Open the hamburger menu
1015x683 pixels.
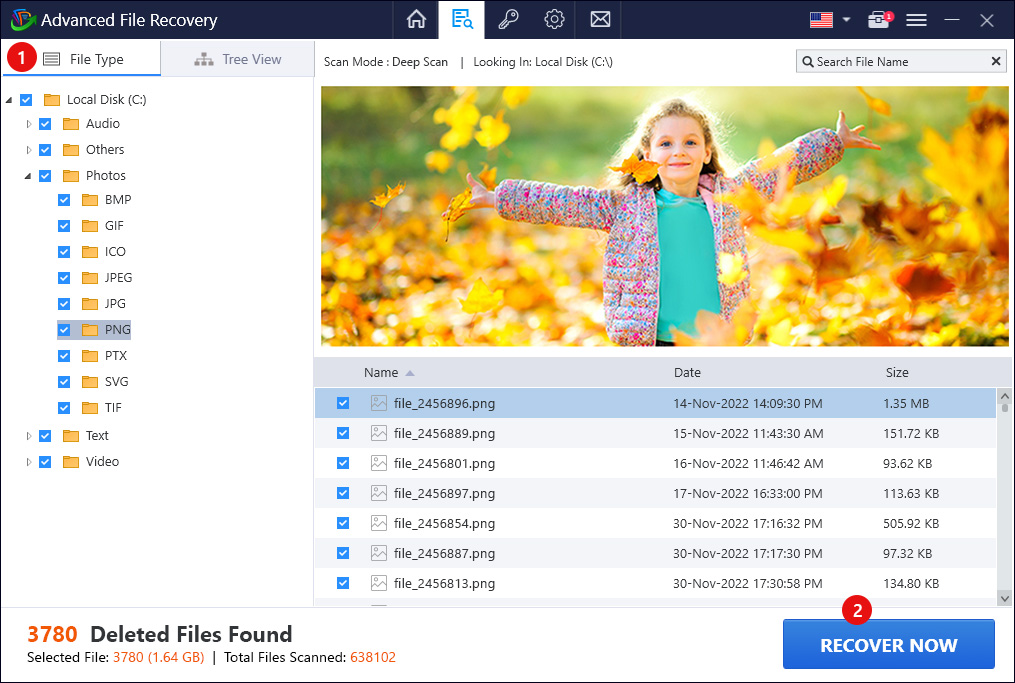(916, 20)
